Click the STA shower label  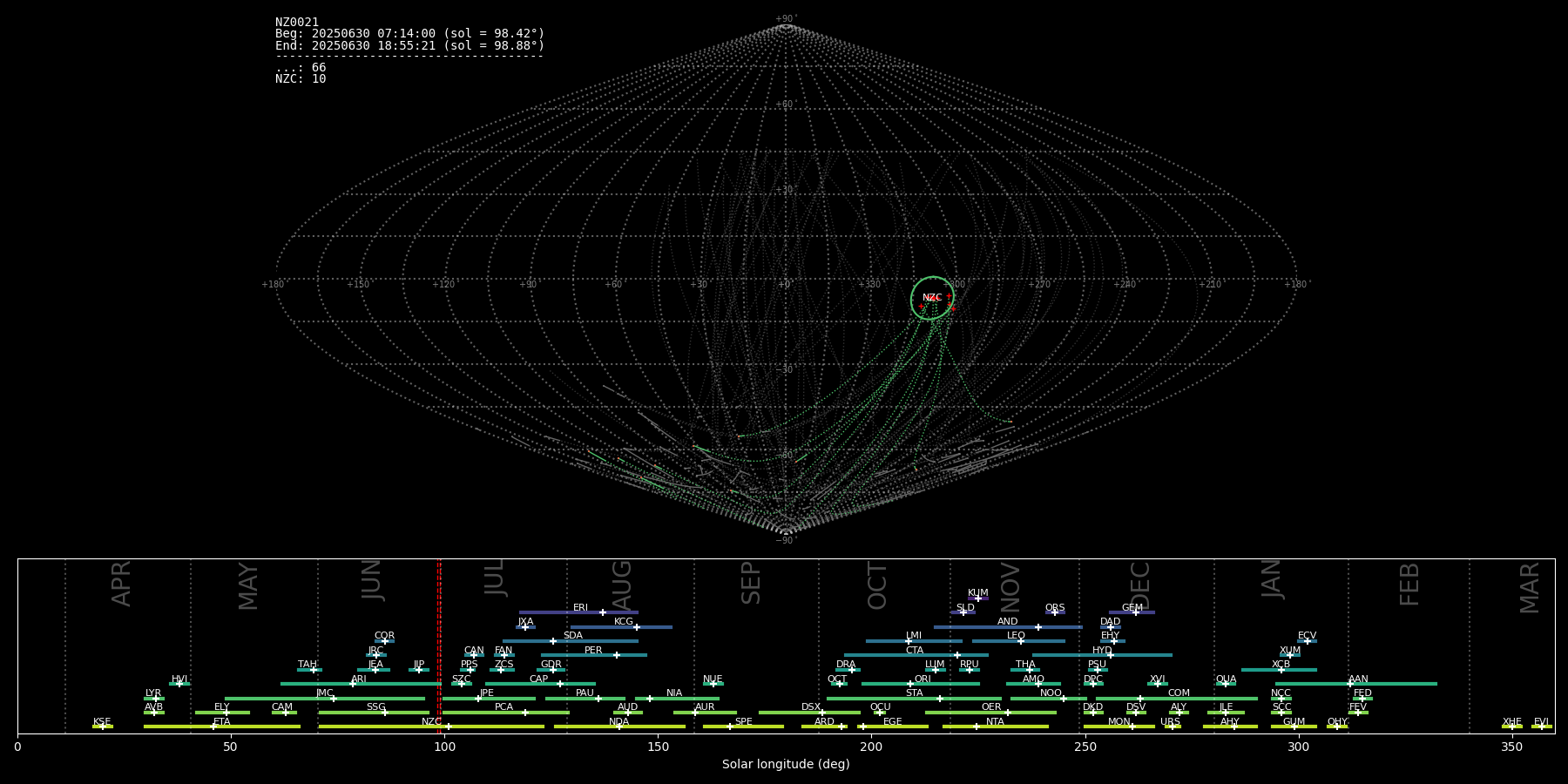tap(914, 693)
